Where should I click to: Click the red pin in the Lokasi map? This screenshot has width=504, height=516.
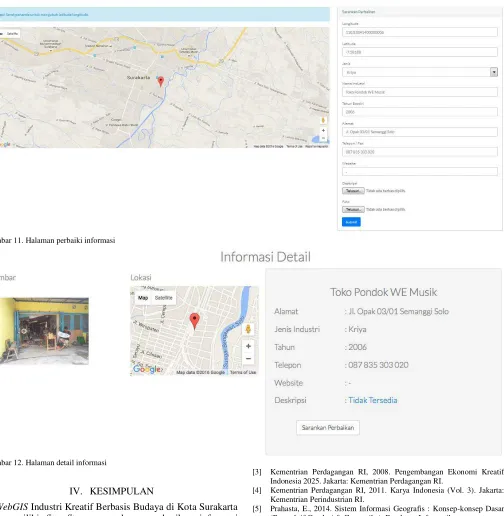195,321
